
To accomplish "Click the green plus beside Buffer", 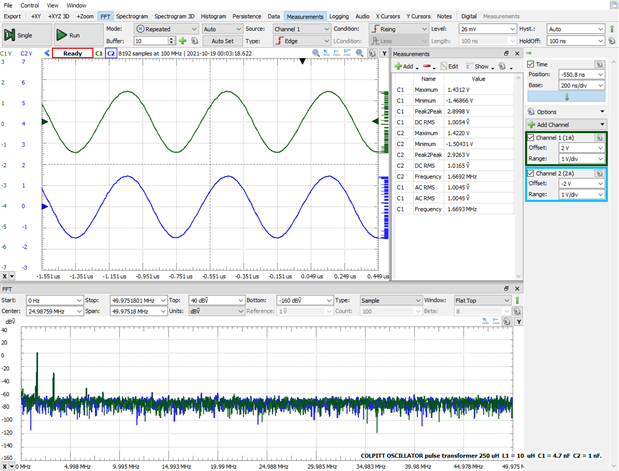I will tap(181, 42).
